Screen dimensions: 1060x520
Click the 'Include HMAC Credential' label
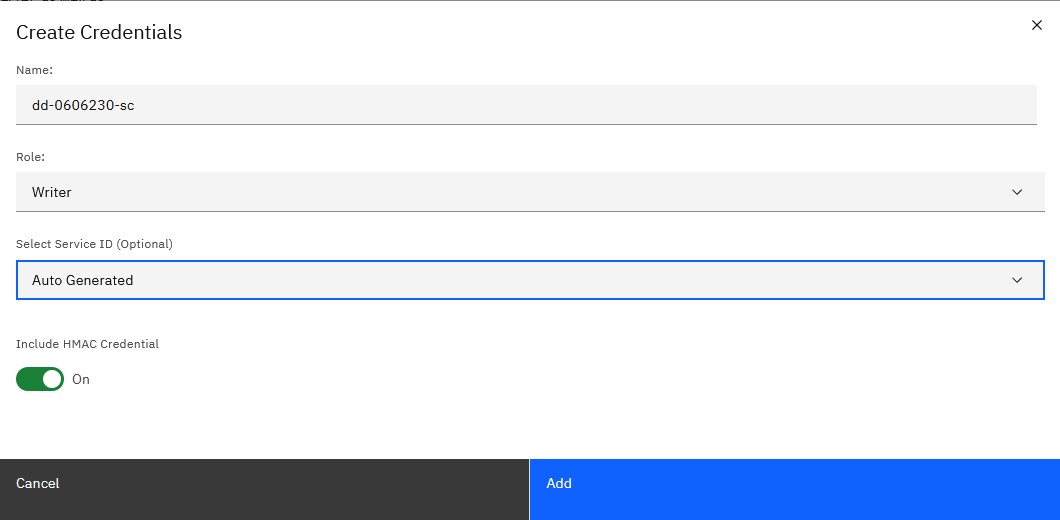[x=87, y=344]
